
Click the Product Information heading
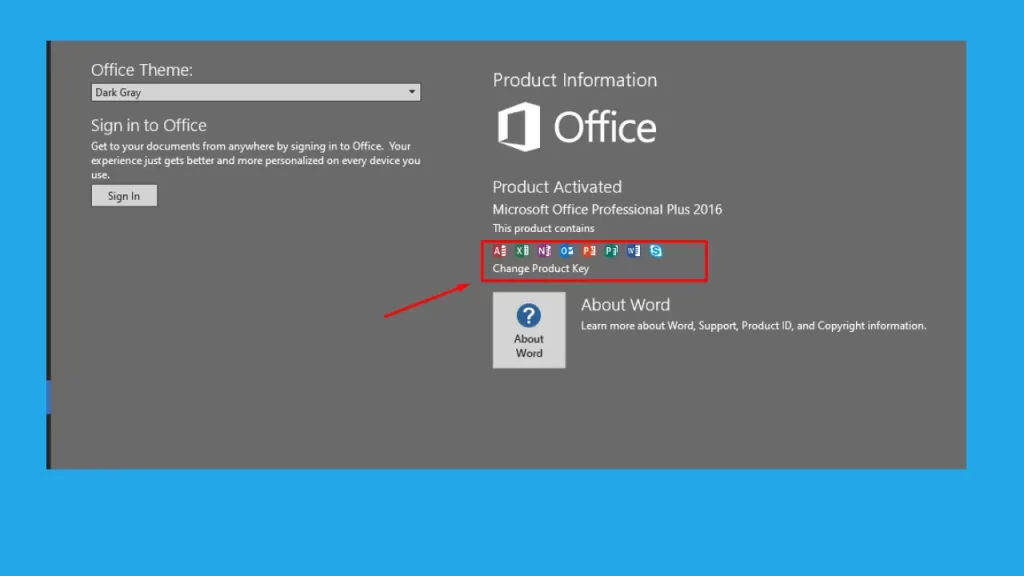575,80
